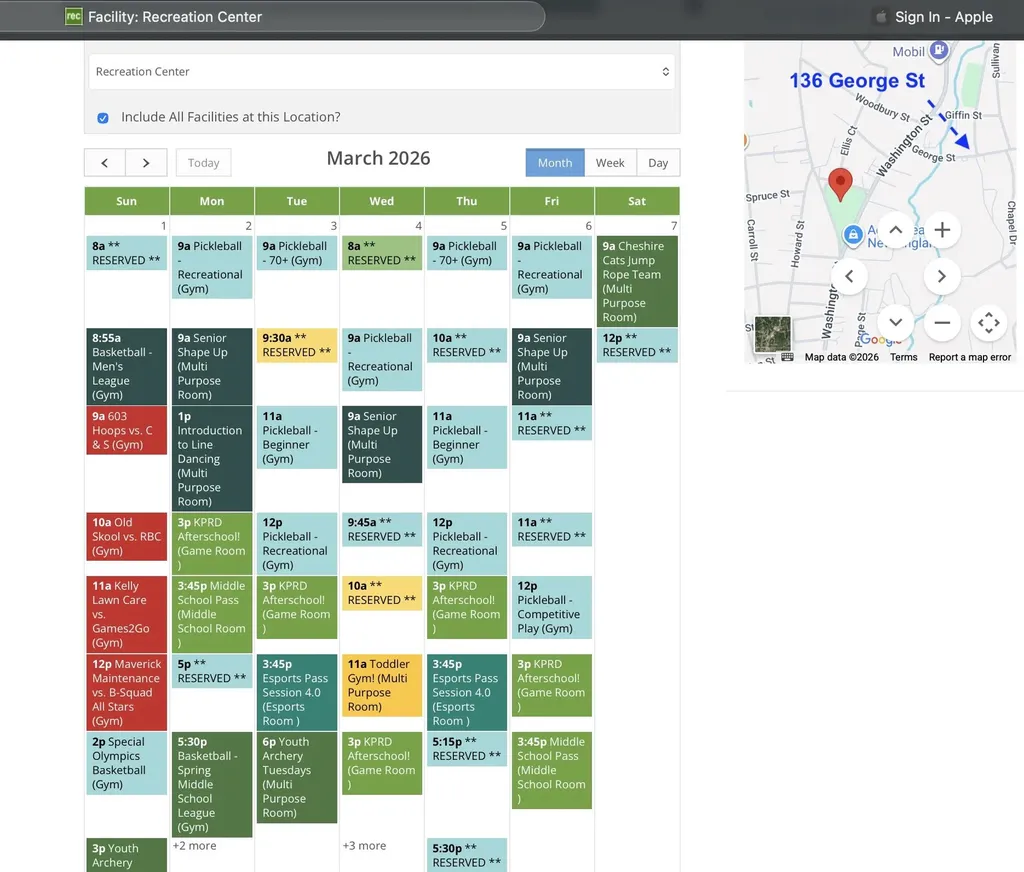Click the Today button
Screen dimensions: 1024x872
tap(203, 163)
